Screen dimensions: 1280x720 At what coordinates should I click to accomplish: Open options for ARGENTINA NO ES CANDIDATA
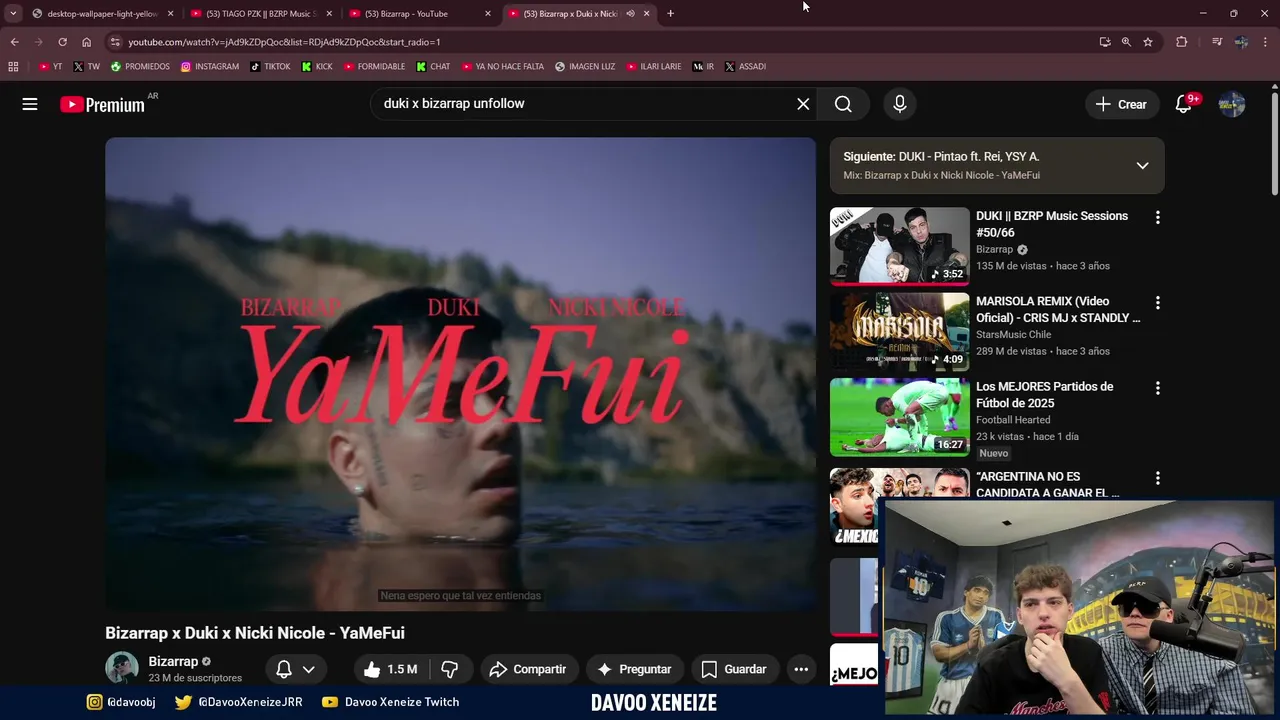(1158, 478)
